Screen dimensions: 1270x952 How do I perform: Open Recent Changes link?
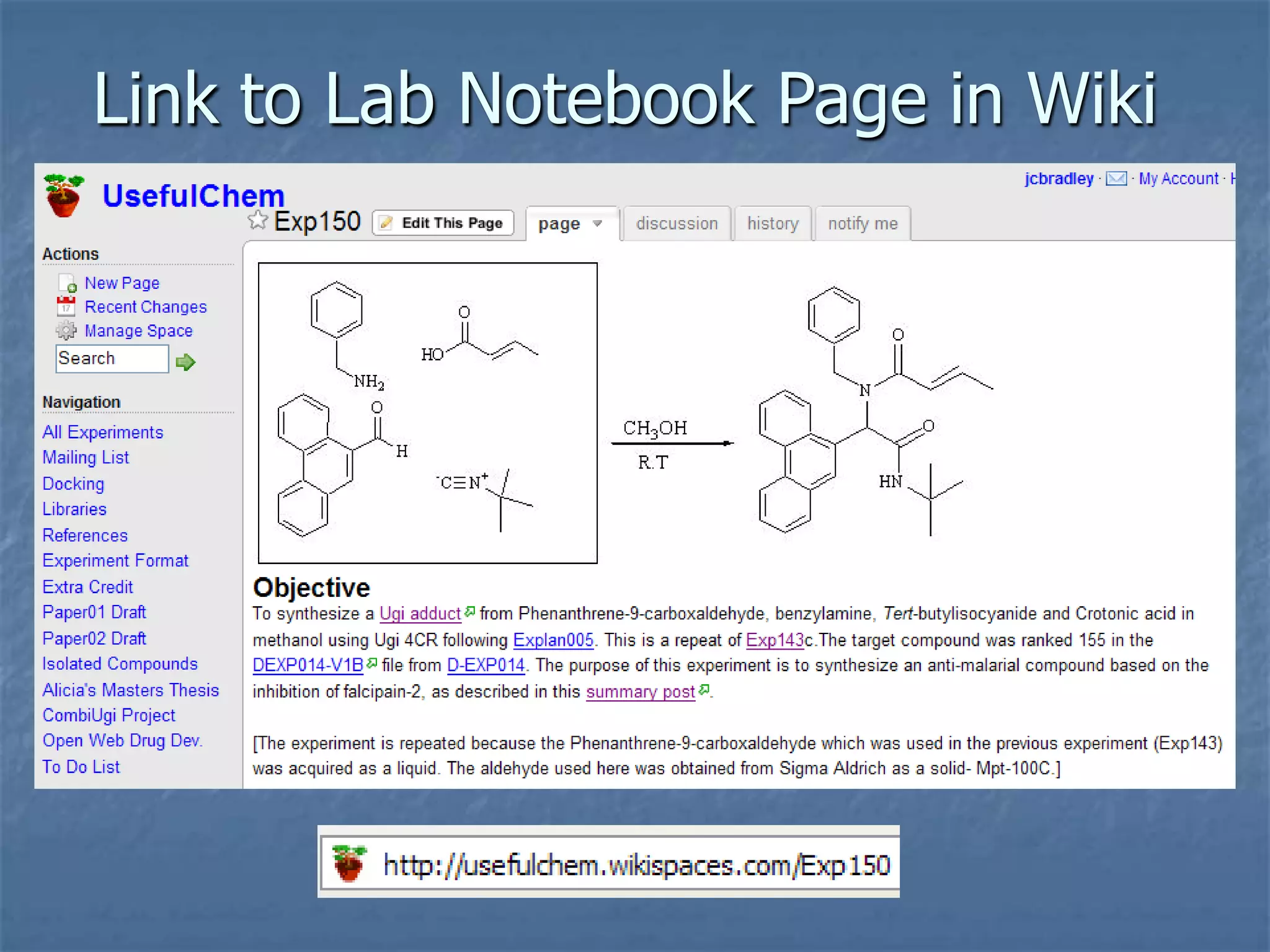click(x=146, y=307)
